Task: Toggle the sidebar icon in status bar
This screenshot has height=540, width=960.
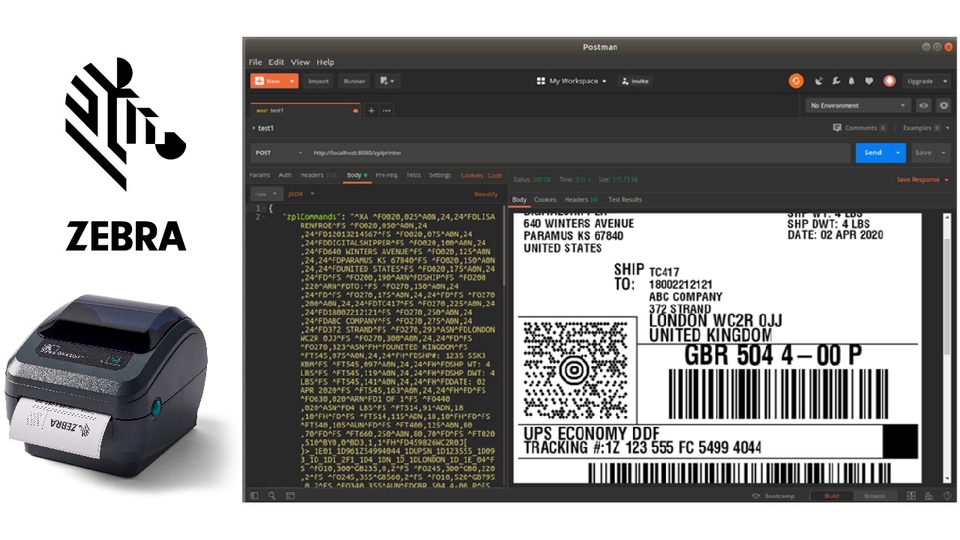Action: click(254, 495)
